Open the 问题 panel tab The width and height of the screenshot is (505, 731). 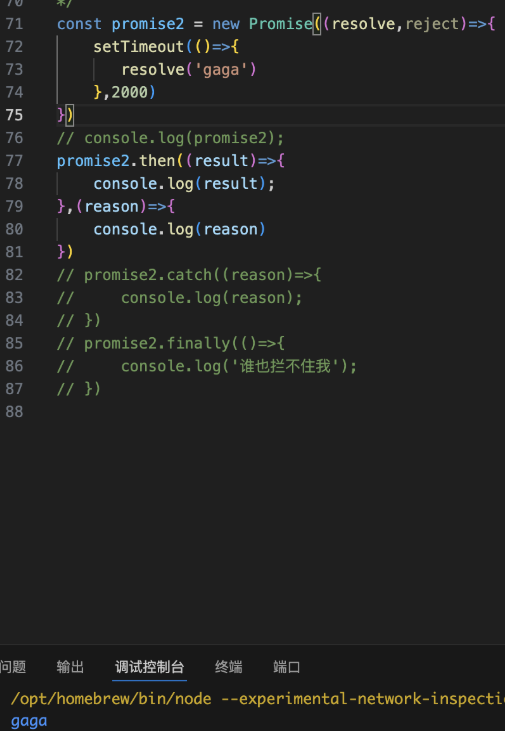point(13,667)
